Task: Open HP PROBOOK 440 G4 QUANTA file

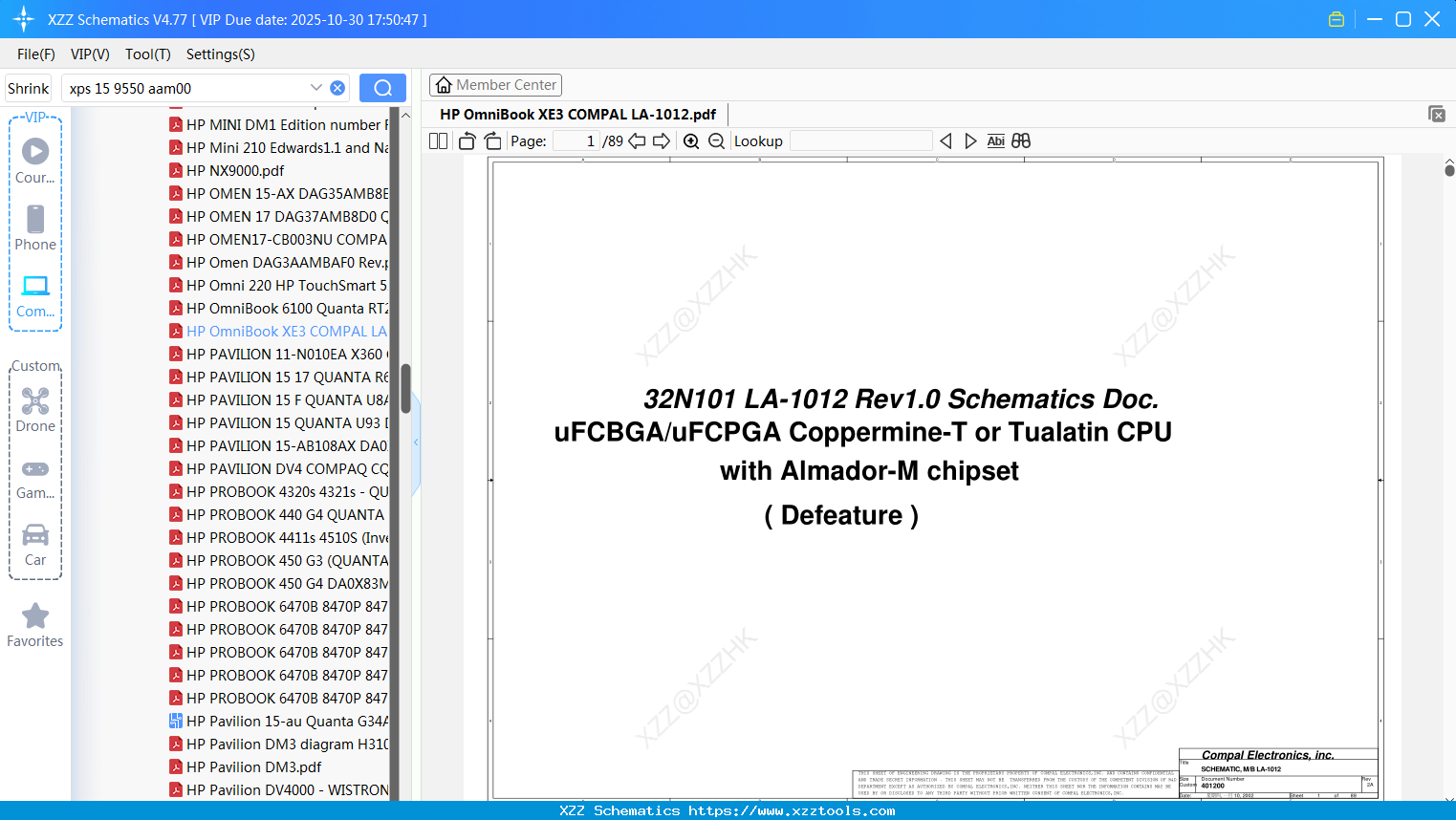Action: pos(277,514)
